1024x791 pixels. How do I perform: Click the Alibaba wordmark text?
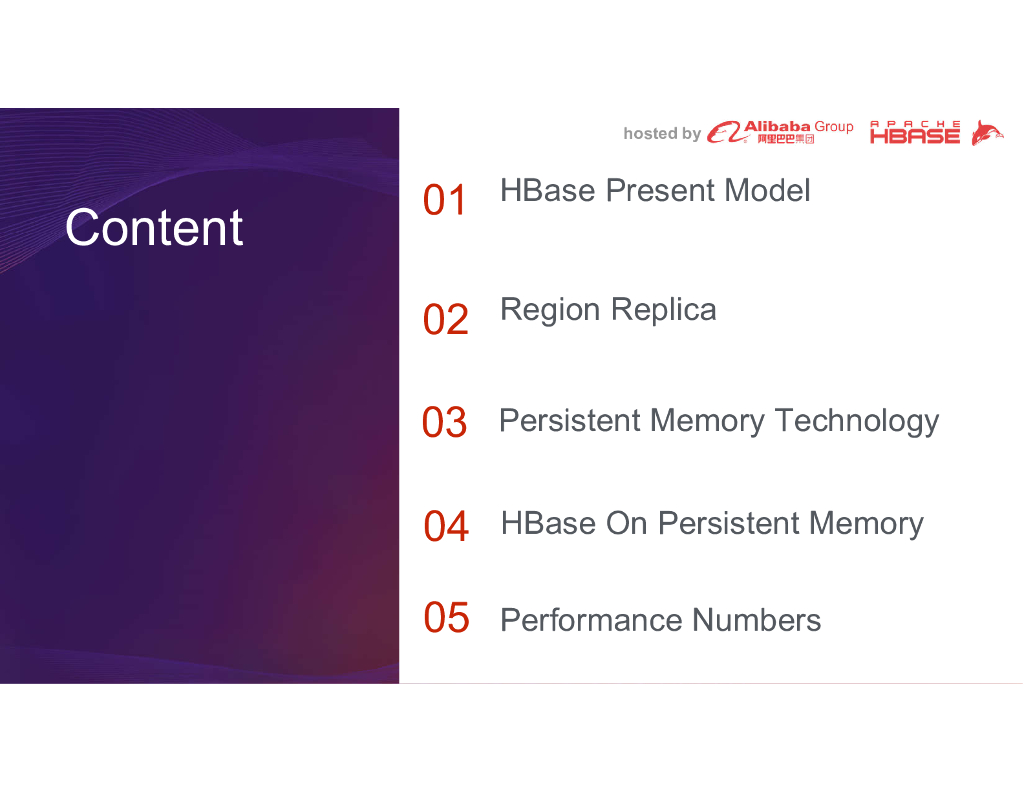coord(778,126)
